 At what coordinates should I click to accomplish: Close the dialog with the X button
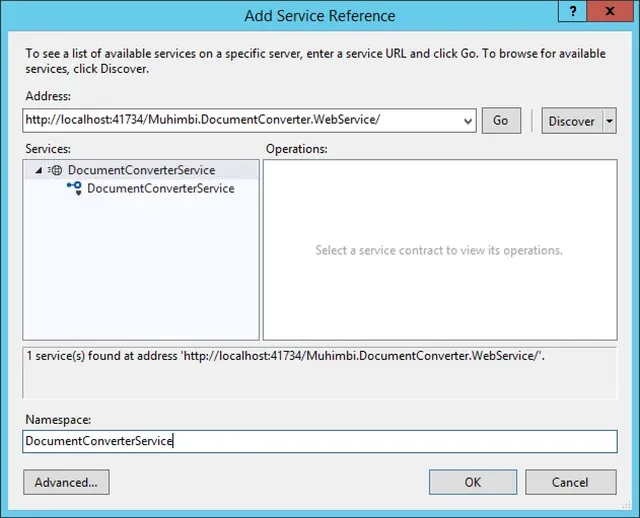[x=610, y=11]
